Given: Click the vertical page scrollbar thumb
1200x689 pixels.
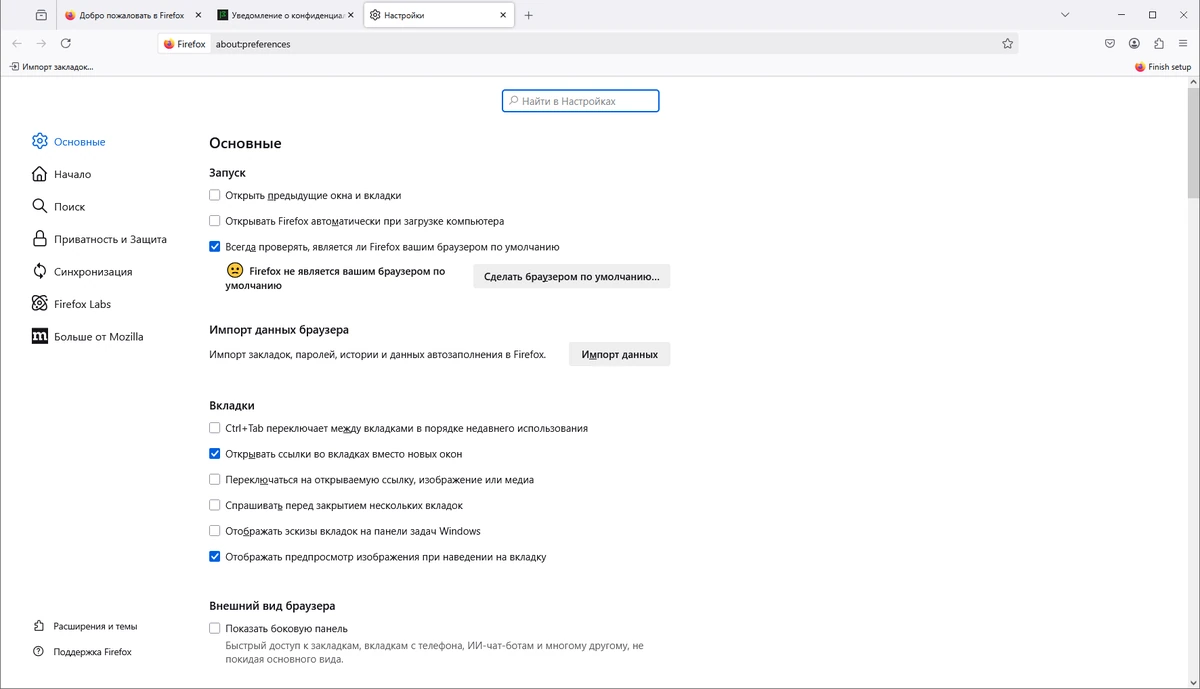Looking at the screenshot, I should tap(1193, 143).
